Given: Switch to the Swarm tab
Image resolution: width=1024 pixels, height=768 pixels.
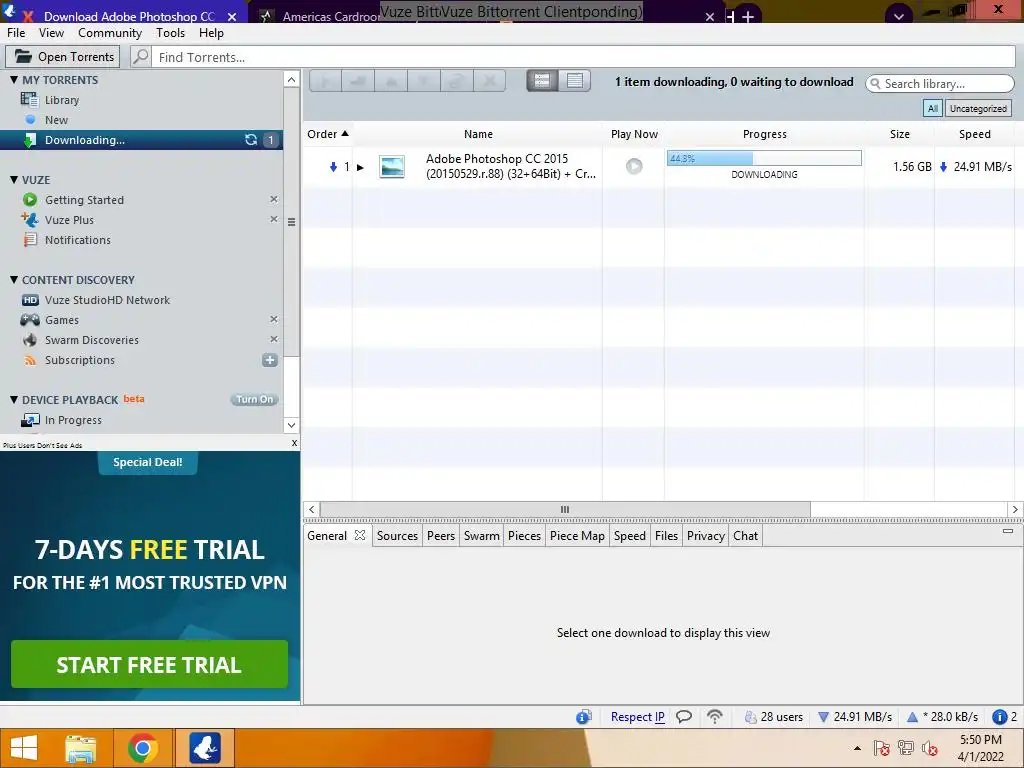Looking at the screenshot, I should click(481, 536).
